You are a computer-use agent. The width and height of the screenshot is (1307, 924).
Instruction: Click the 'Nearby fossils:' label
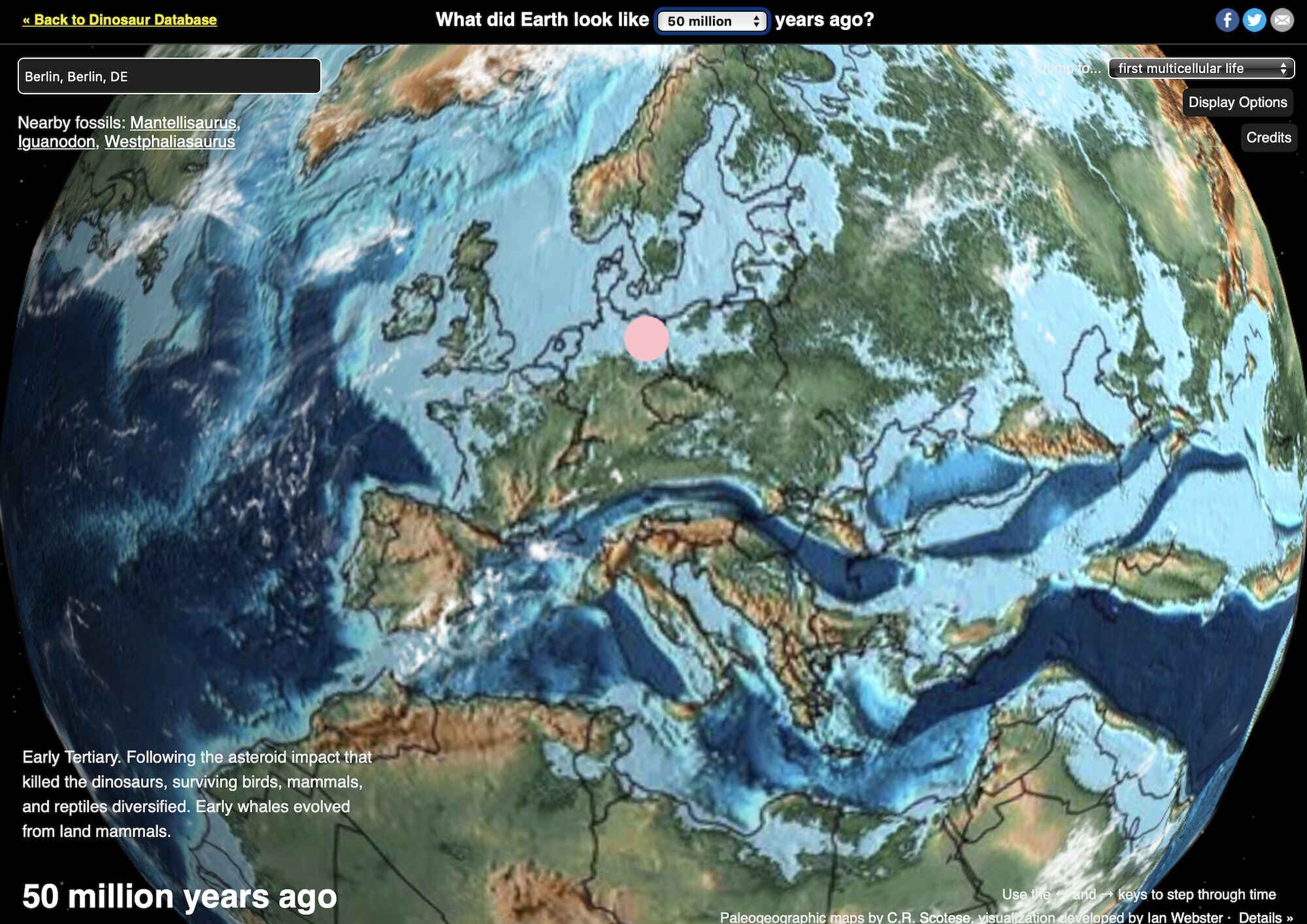[71, 122]
